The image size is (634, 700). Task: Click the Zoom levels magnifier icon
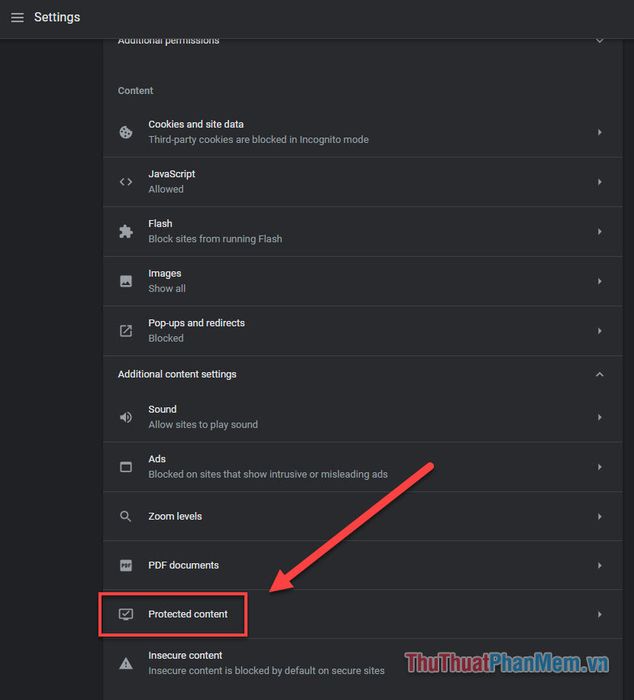[x=126, y=517]
